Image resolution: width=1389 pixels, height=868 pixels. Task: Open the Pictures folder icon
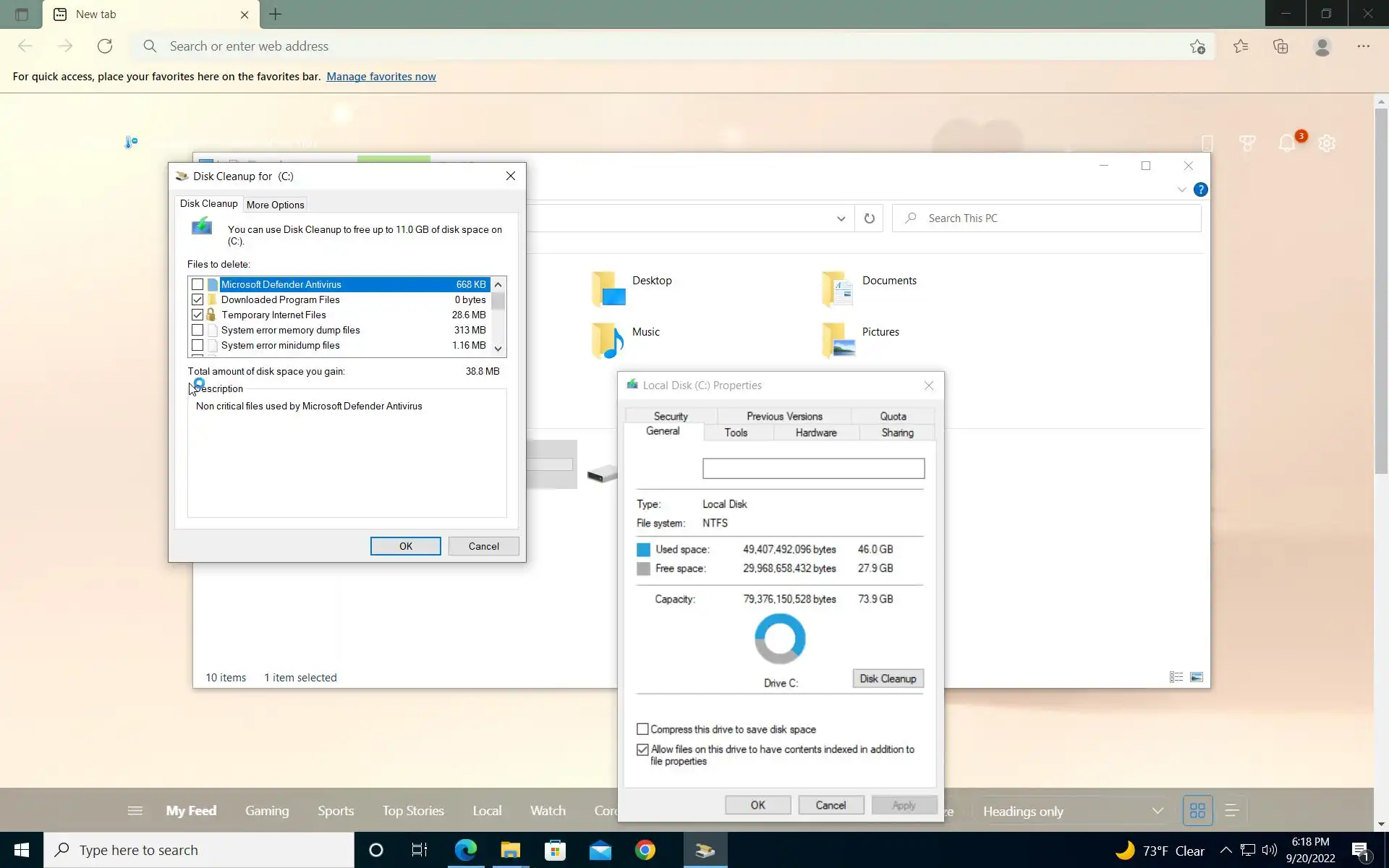(838, 340)
